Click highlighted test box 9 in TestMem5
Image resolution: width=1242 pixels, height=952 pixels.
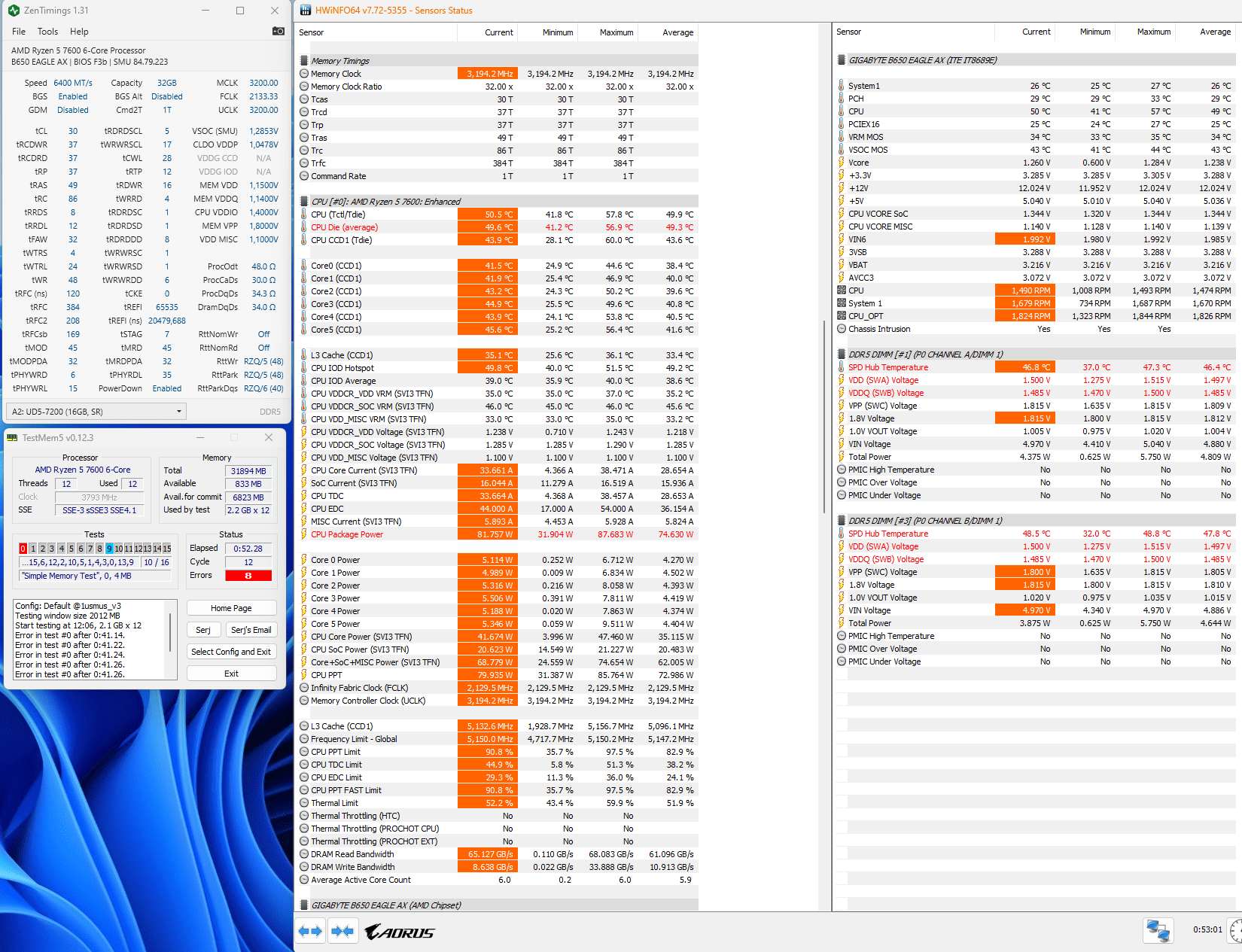coord(109,549)
